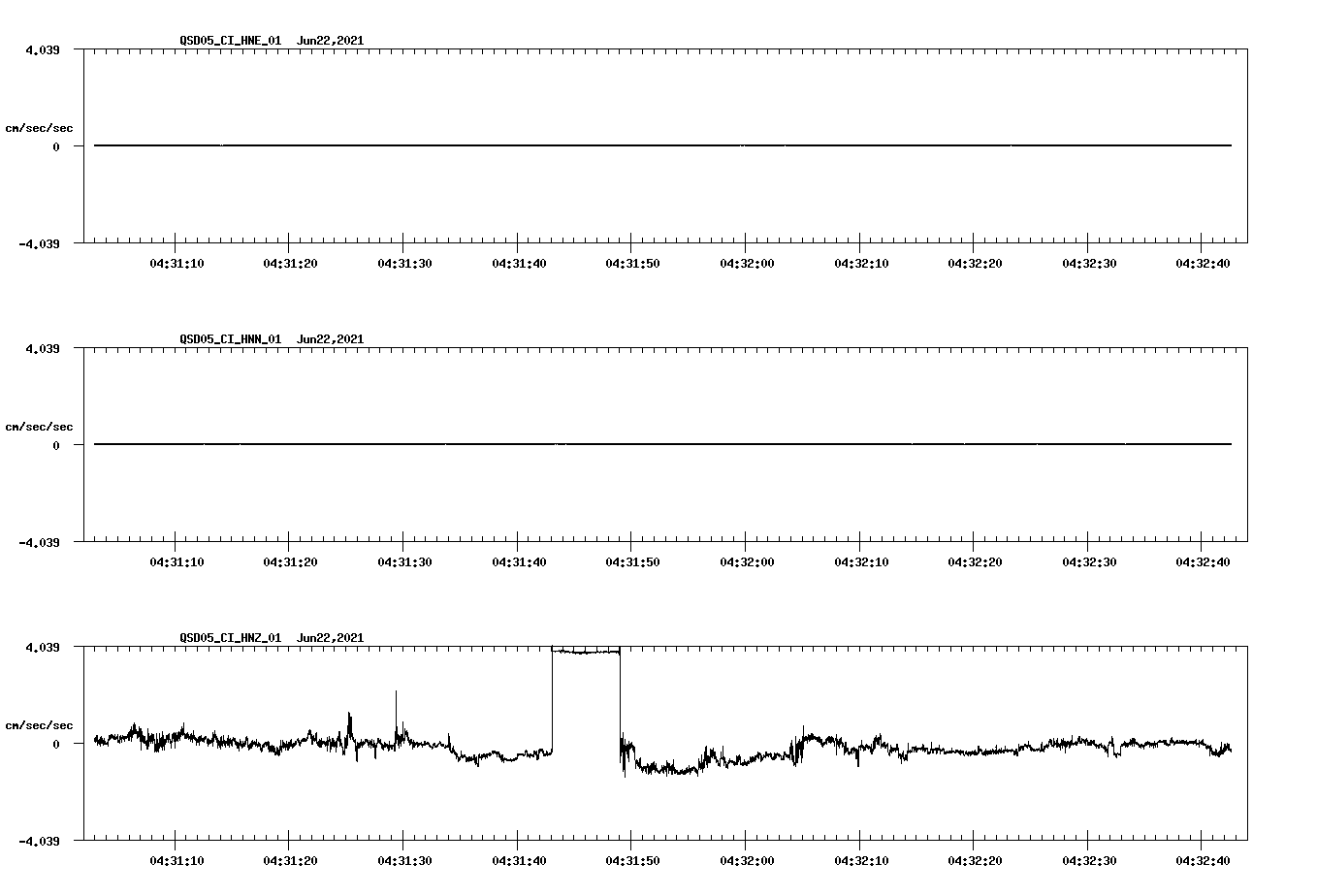Click 04:31:10 time label under HNZ plot
This screenshot has width=1317, height=896.
click(x=176, y=860)
